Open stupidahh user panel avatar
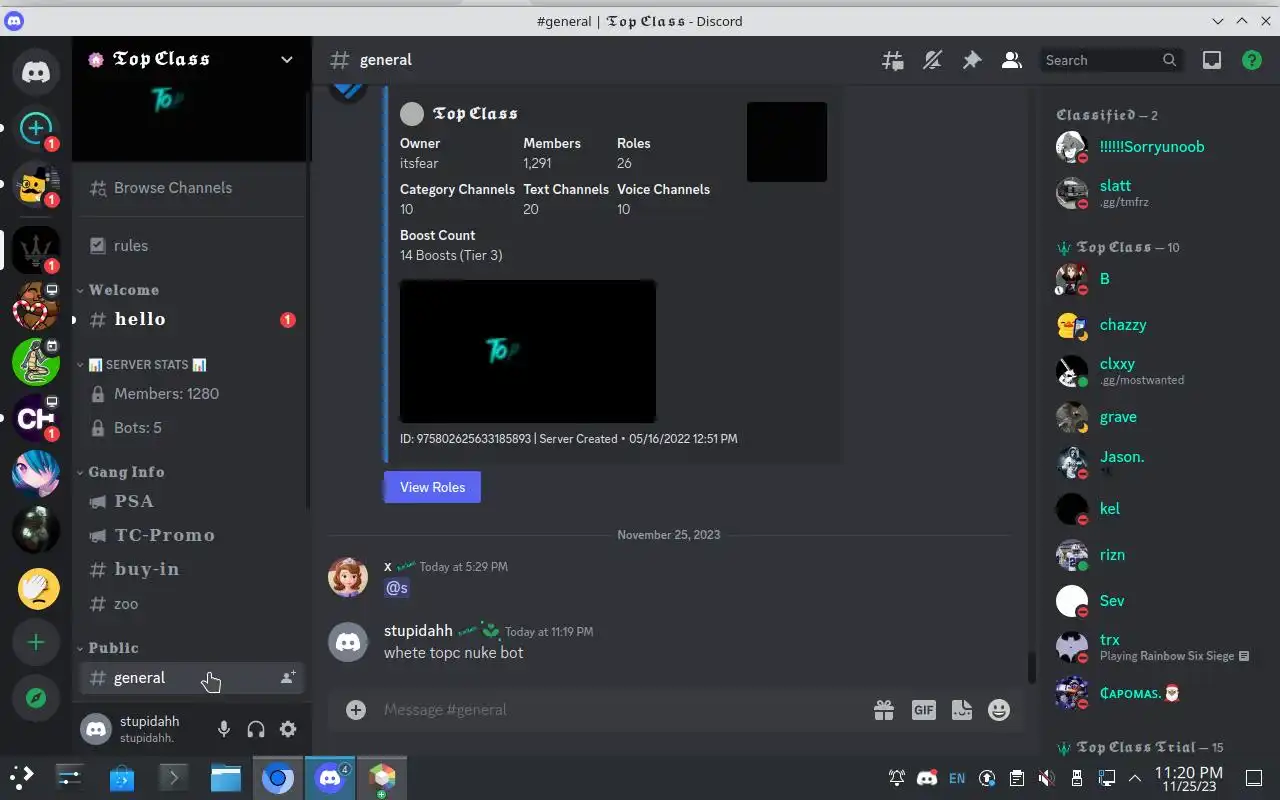 (x=96, y=729)
